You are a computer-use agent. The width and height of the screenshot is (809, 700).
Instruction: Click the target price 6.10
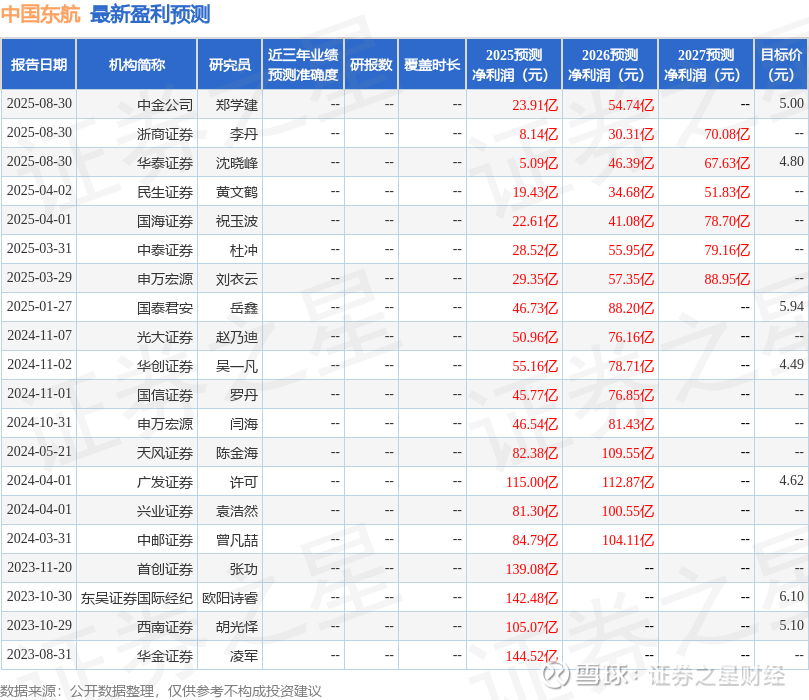pos(791,596)
